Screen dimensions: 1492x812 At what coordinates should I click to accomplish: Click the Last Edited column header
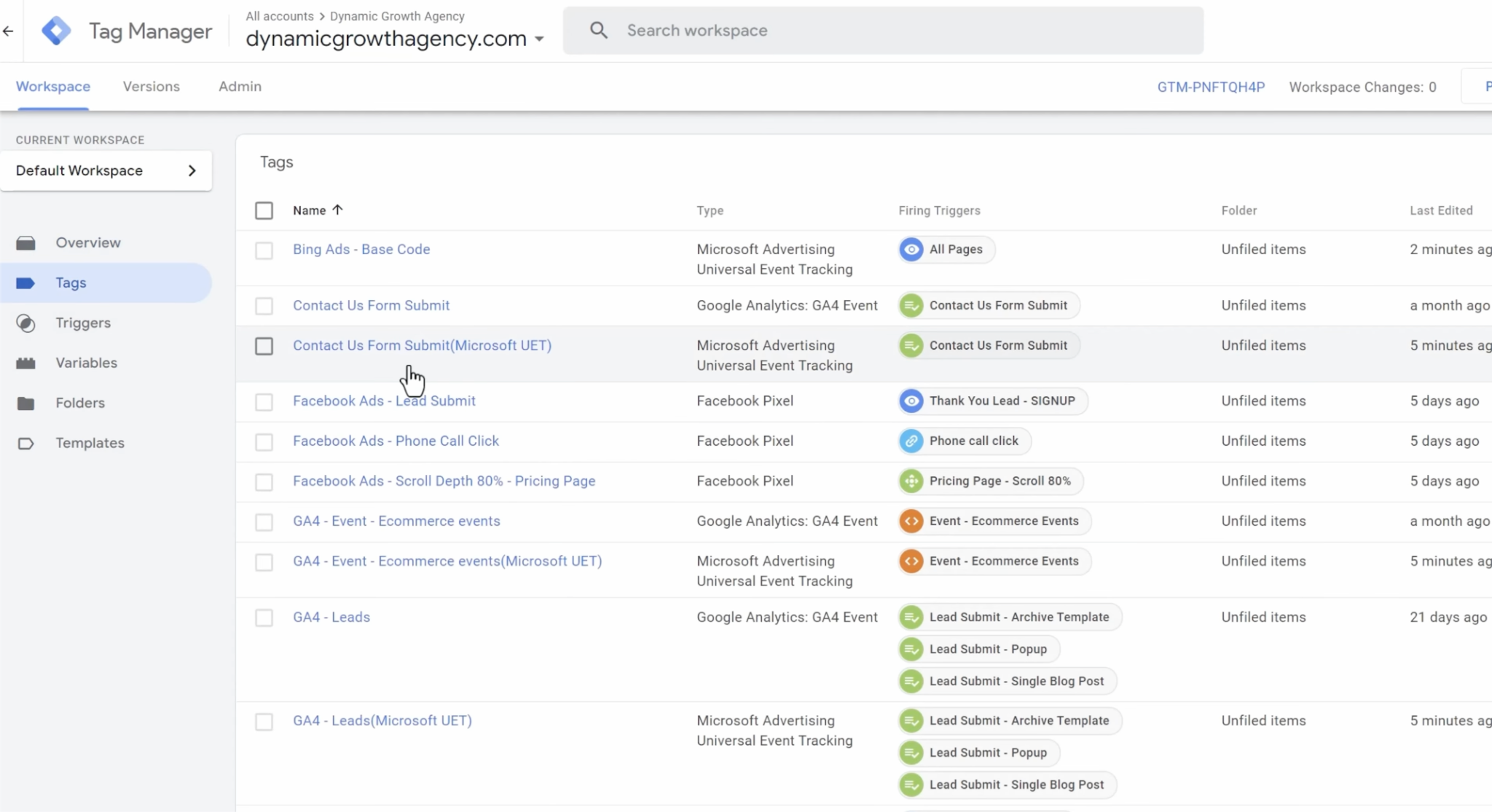click(x=1441, y=210)
